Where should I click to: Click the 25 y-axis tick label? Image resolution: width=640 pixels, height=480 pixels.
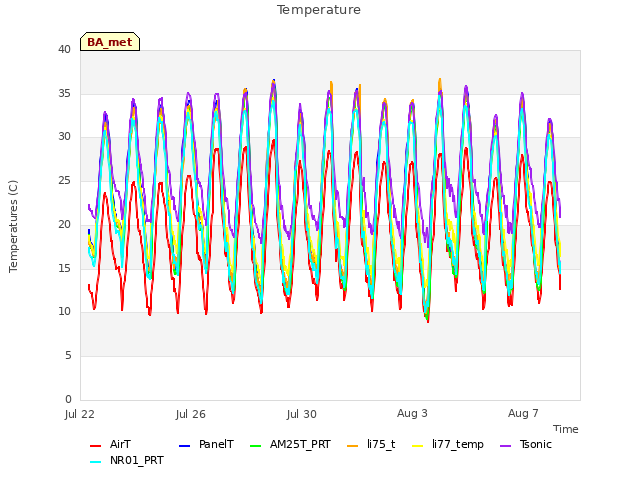coord(64,180)
